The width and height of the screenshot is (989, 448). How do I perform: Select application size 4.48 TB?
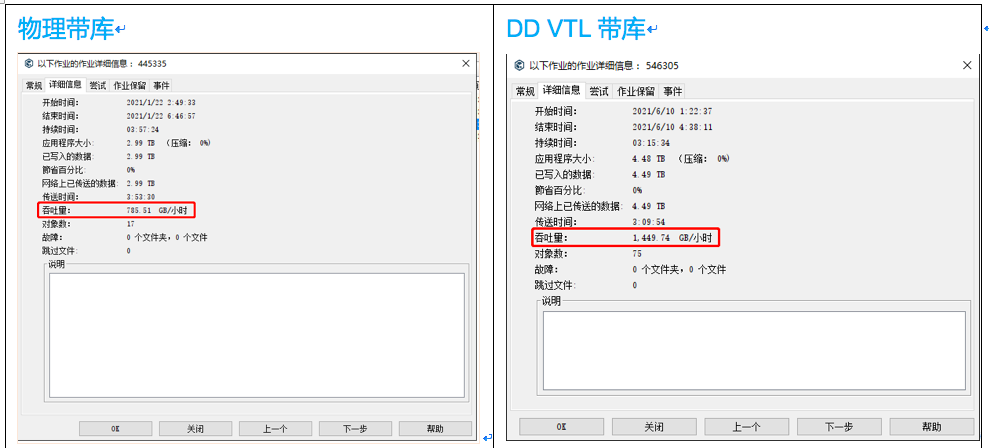tap(648, 158)
